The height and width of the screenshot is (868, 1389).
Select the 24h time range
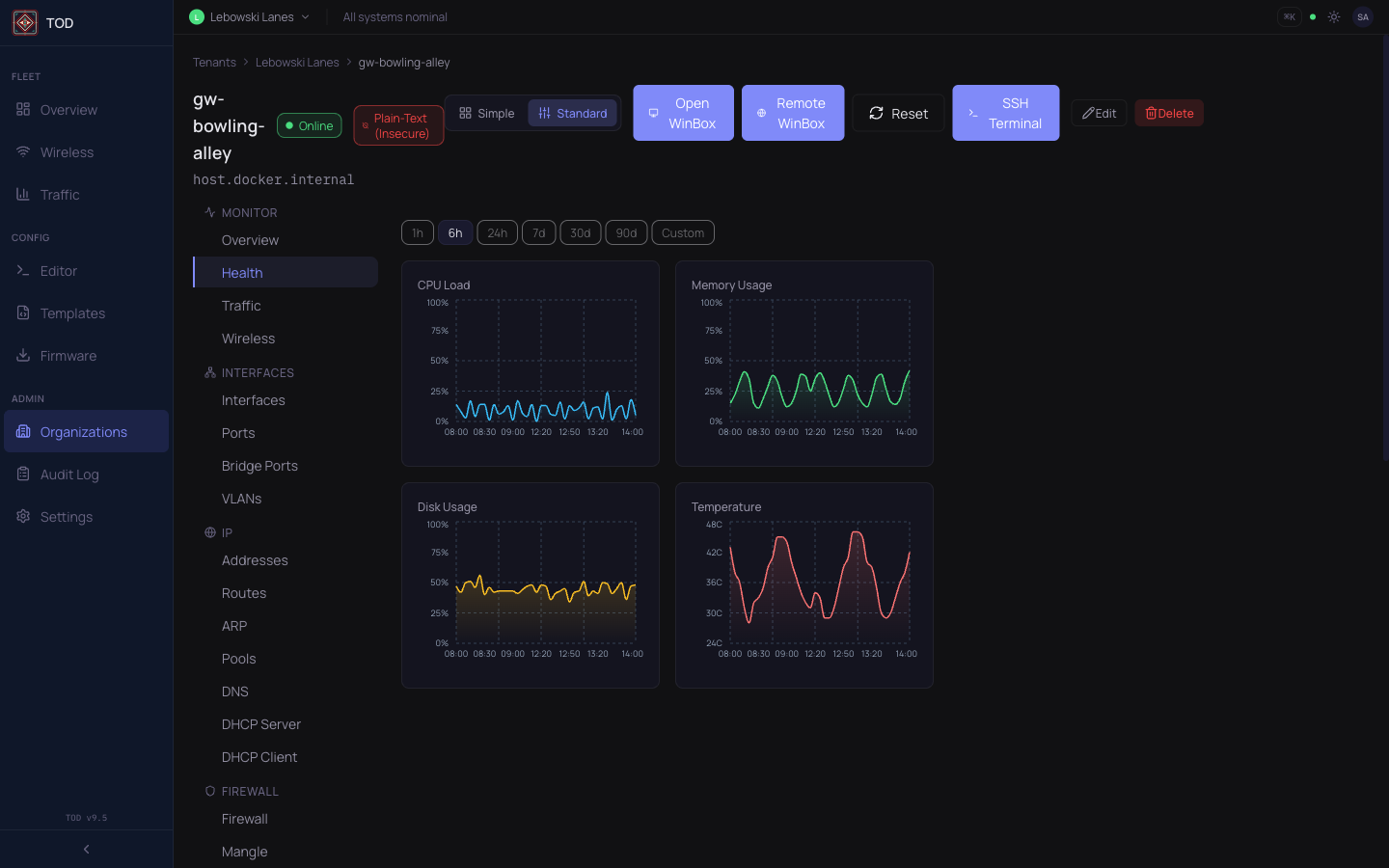coord(497,232)
